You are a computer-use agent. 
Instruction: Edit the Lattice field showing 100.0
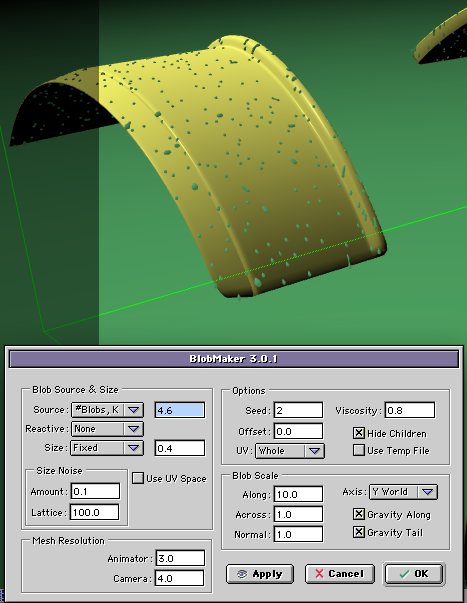point(94,512)
